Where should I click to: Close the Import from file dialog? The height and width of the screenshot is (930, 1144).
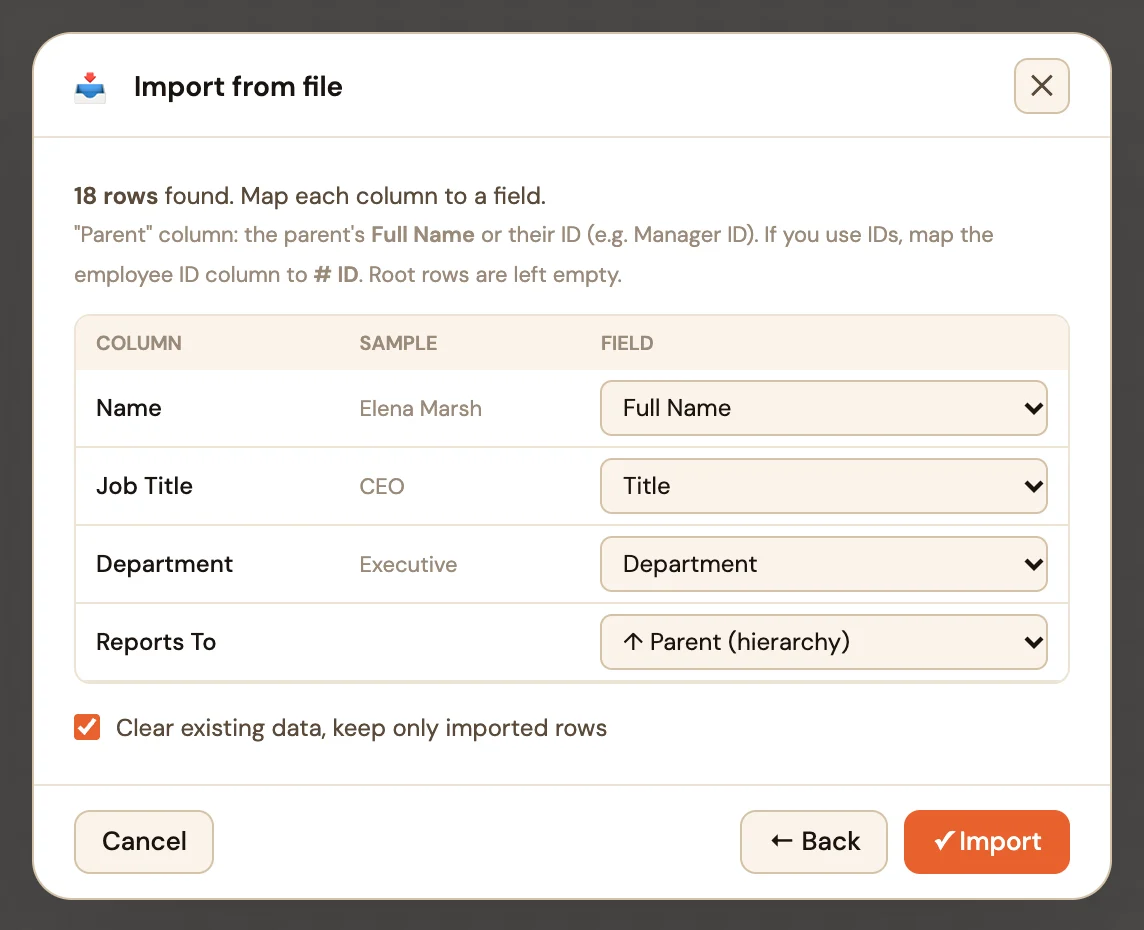tap(1041, 86)
